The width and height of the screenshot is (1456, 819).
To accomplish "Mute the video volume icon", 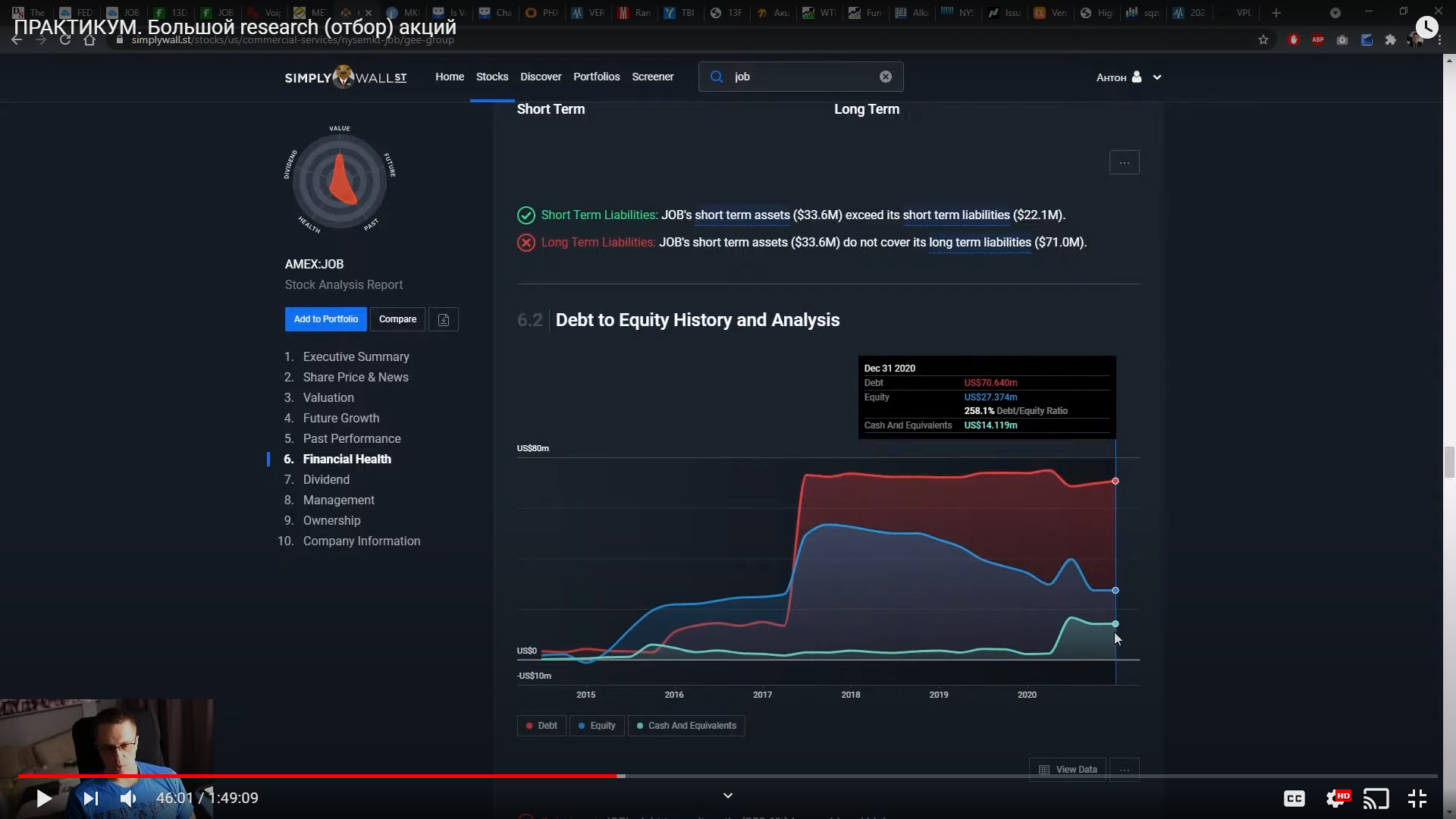I will [128, 798].
